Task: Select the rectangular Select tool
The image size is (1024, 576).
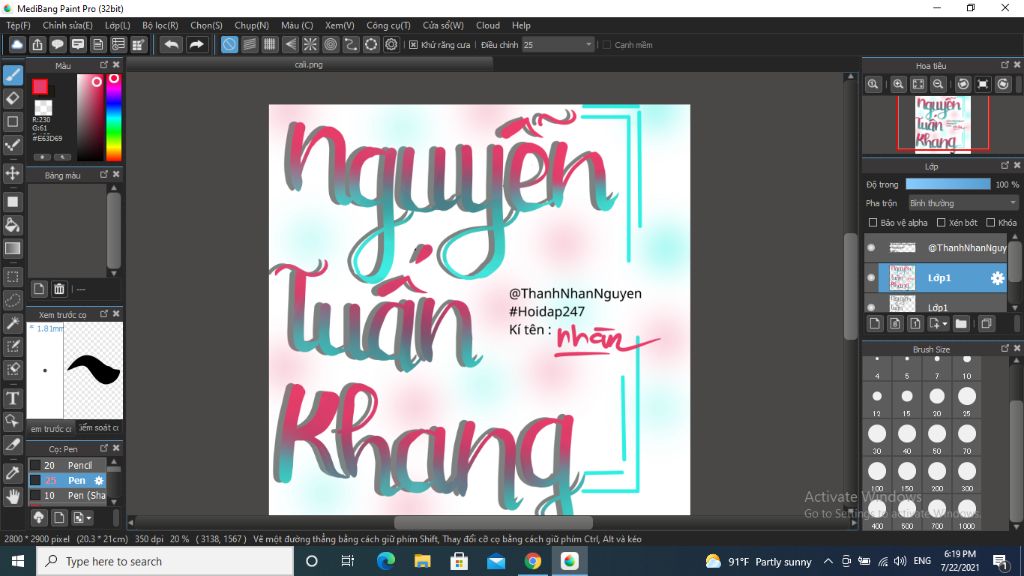Action: [12, 276]
